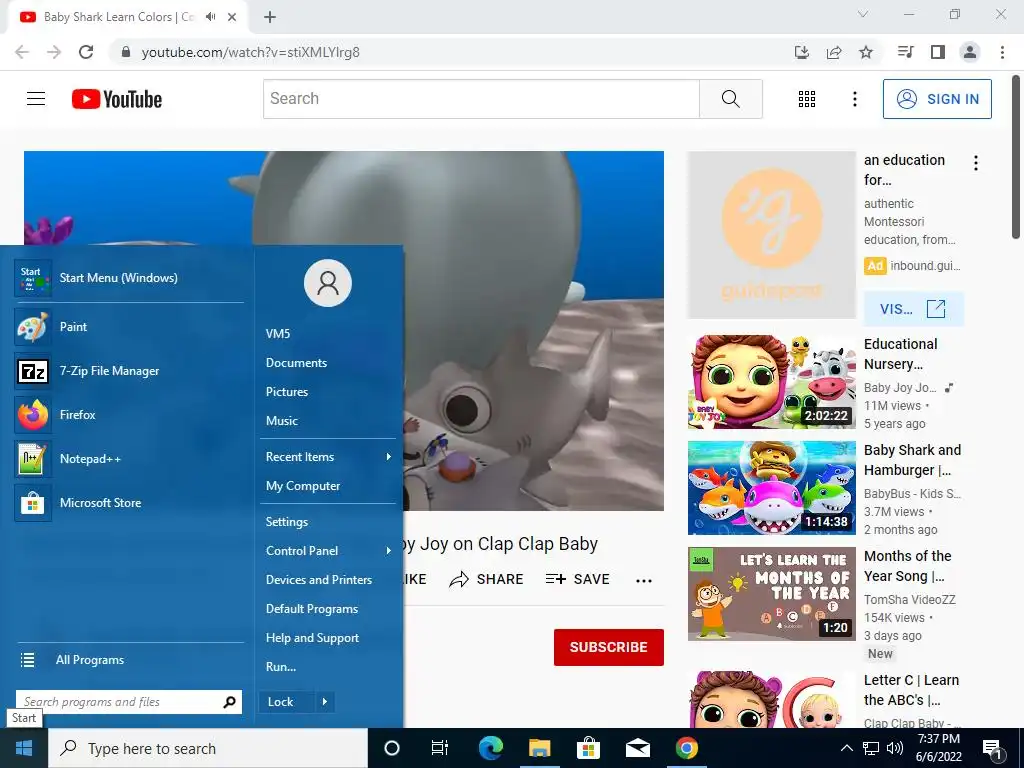Viewport: 1024px width, 768px height.
Task: Focus the YouTube search field
Action: coord(481,99)
